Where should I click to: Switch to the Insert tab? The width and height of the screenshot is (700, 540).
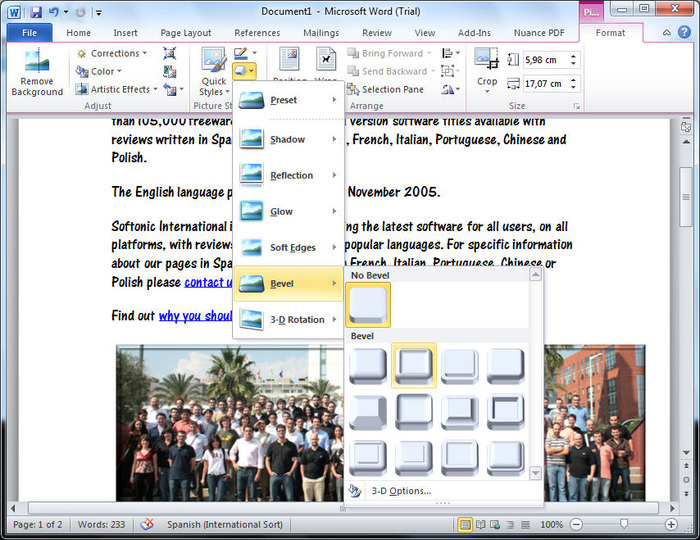125,33
